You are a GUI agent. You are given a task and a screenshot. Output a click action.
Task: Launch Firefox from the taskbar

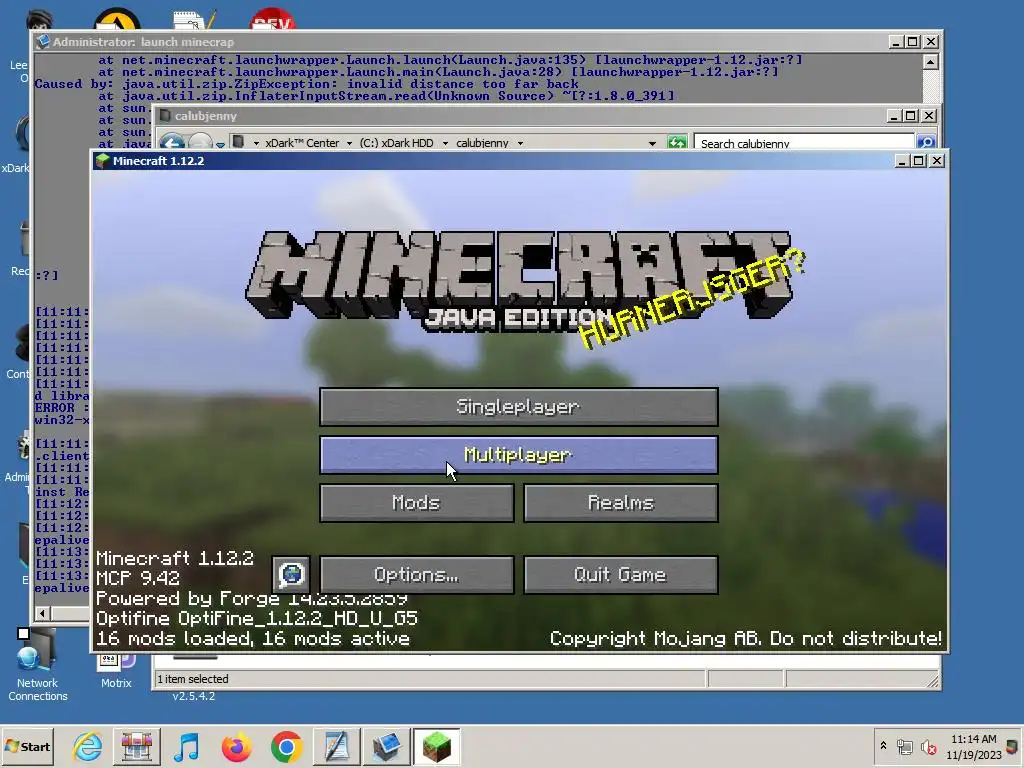coord(236,746)
